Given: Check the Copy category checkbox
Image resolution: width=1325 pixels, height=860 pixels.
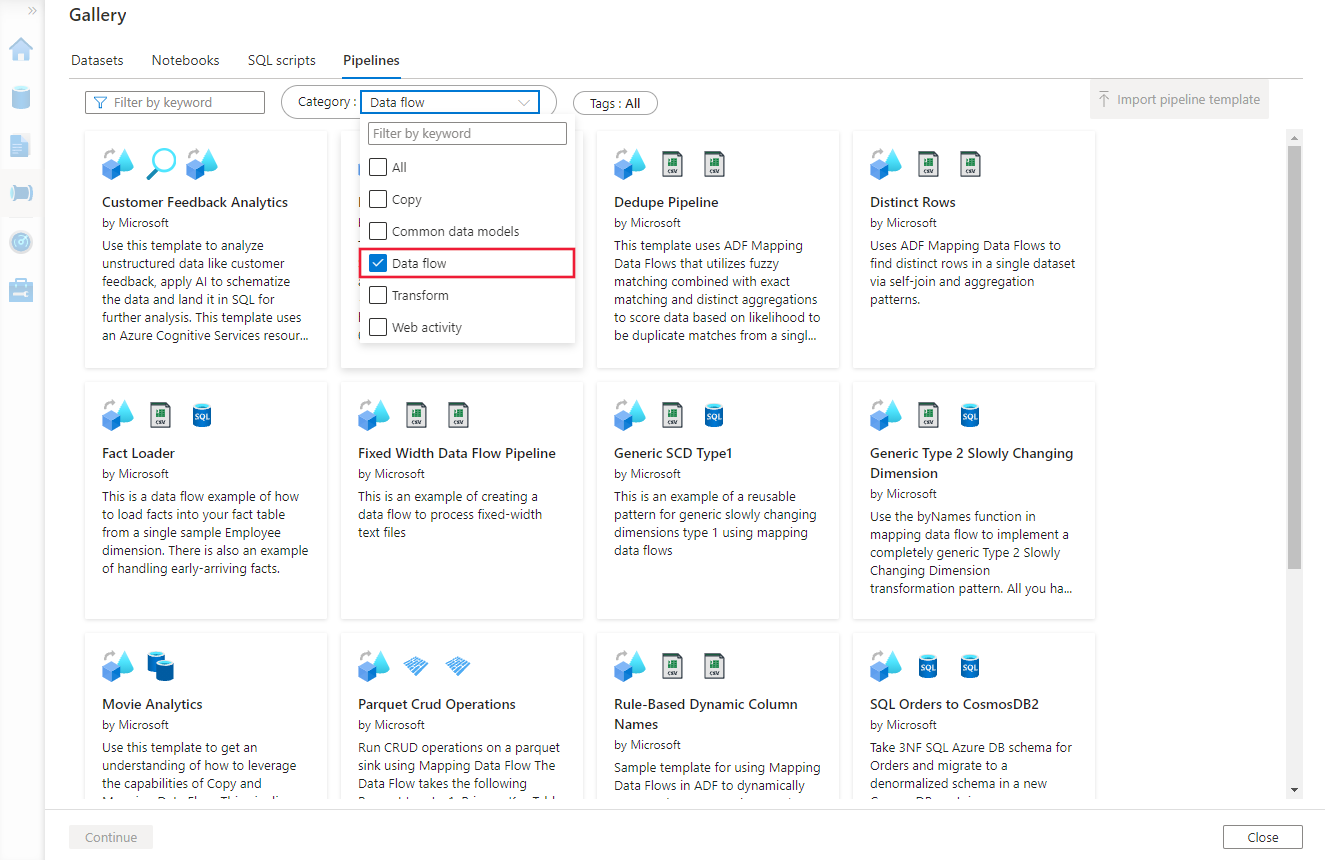Looking at the screenshot, I should click(378, 198).
